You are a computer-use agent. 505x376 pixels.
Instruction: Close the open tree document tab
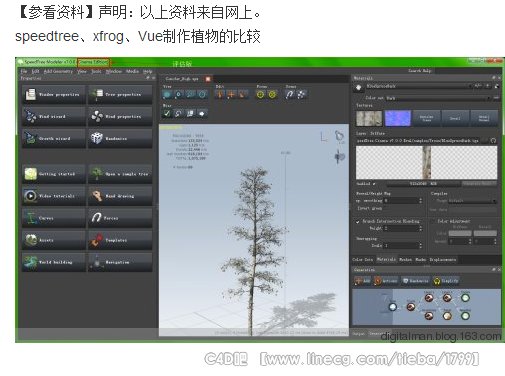coord(208,79)
